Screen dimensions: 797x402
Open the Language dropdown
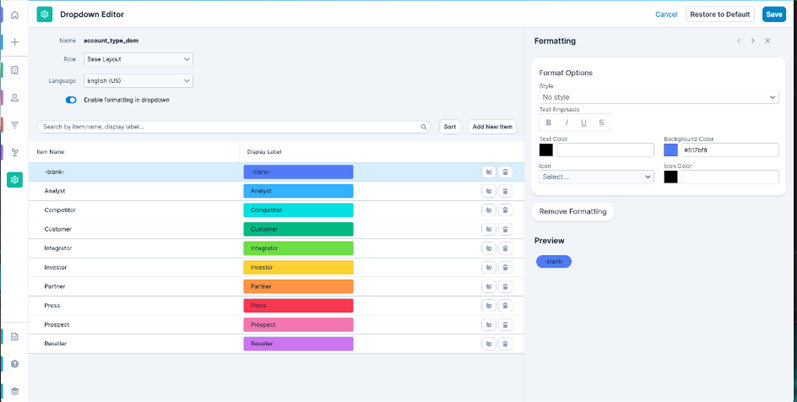point(138,81)
